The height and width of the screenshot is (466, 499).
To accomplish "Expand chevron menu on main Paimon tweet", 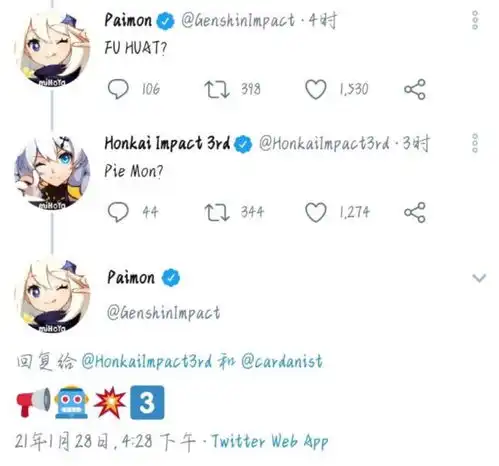I will point(479,278).
